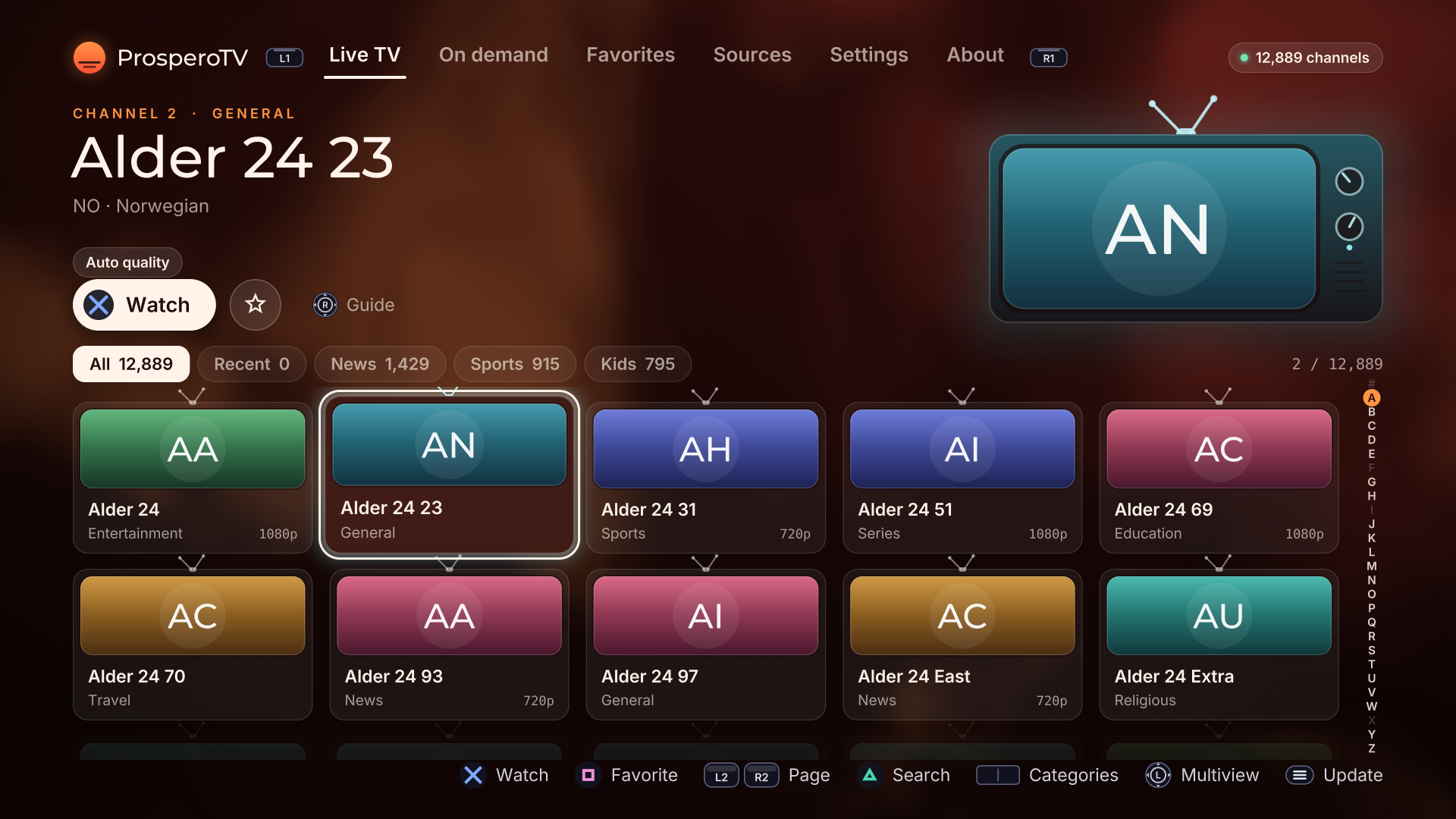Viewport: 1456px width, 819px height.
Task: Select the Alder 24 Entertainment channel card
Action: (x=193, y=478)
